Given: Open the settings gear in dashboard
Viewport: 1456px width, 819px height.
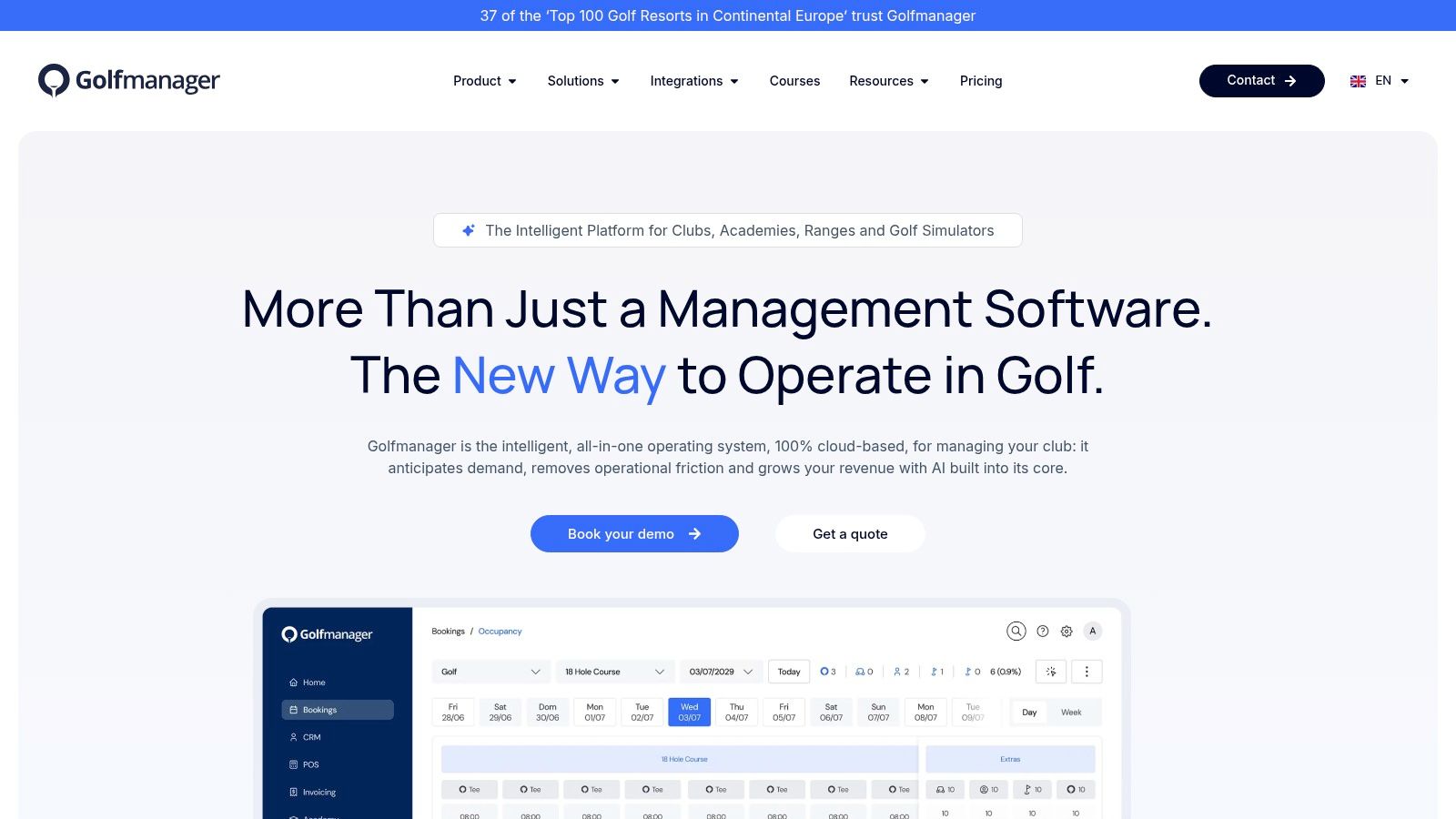Looking at the screenshot, I should [1067, 631].
